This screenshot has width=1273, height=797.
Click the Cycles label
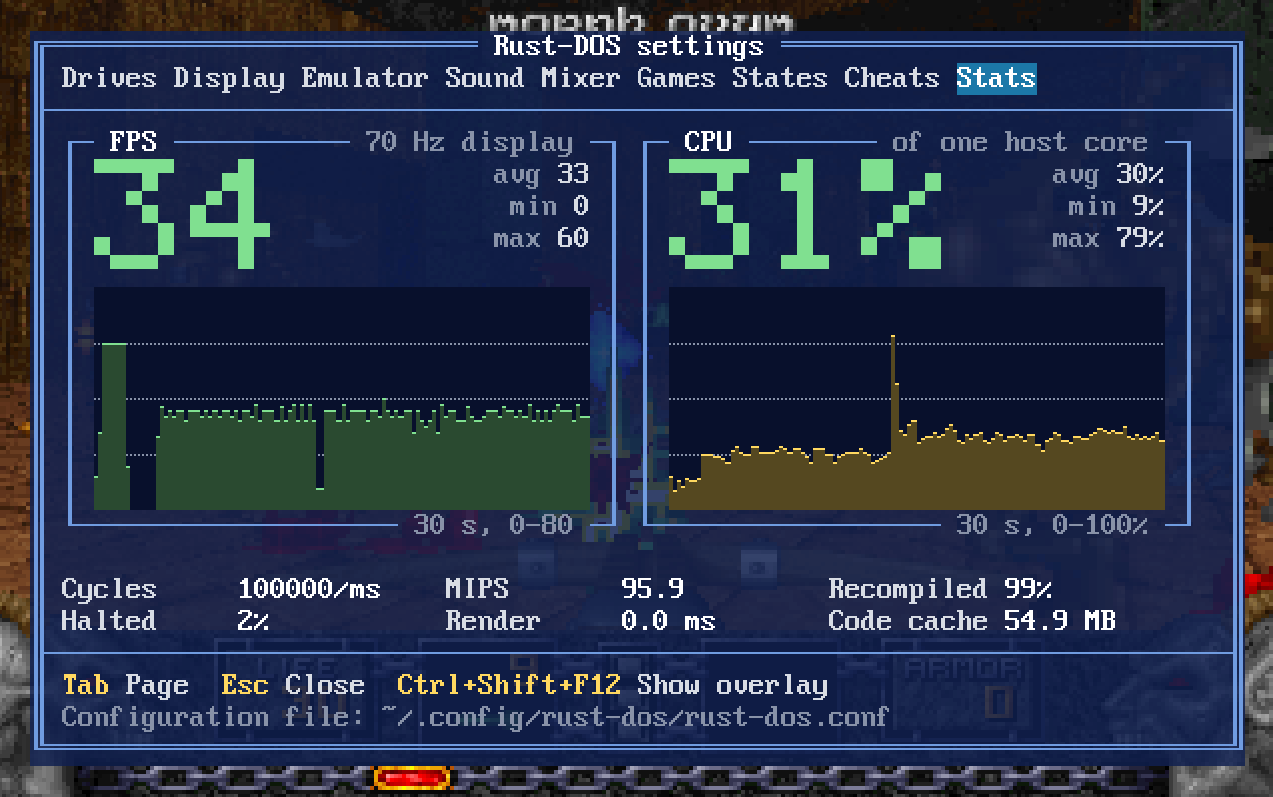pos(109,589)
